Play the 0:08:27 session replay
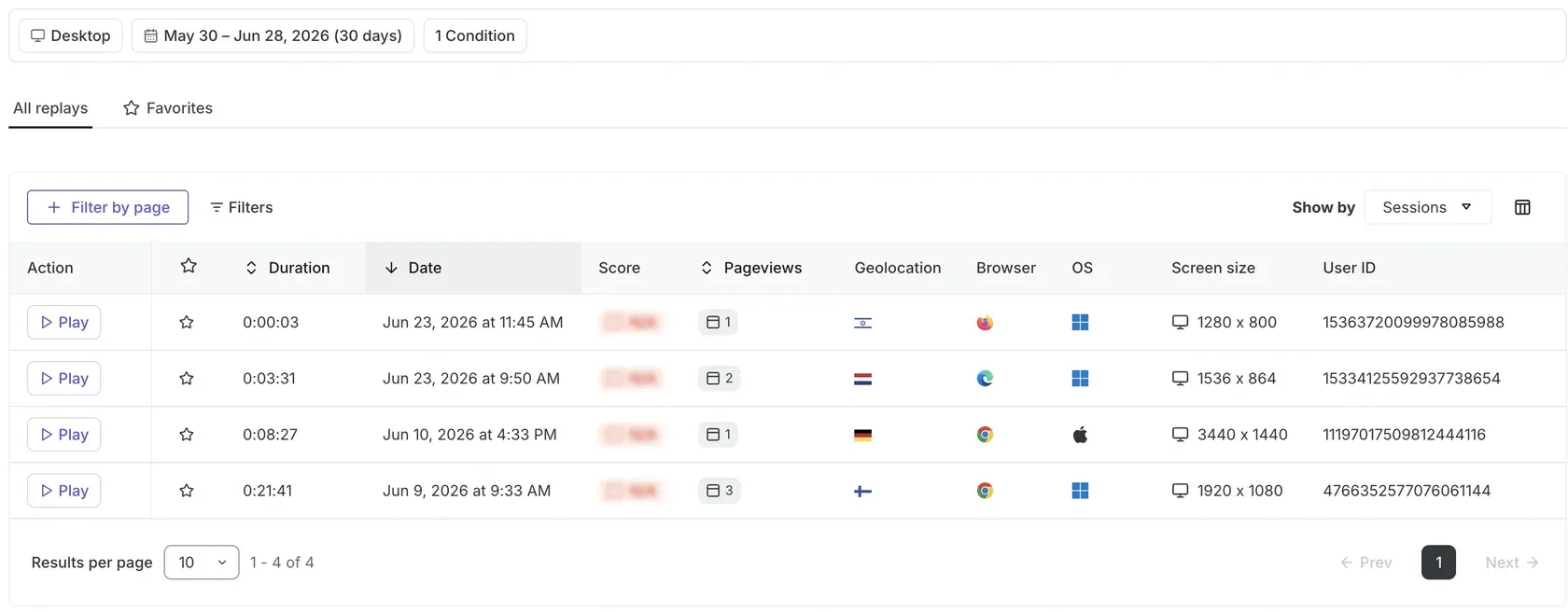1568x612 pixels. point(64,435)
